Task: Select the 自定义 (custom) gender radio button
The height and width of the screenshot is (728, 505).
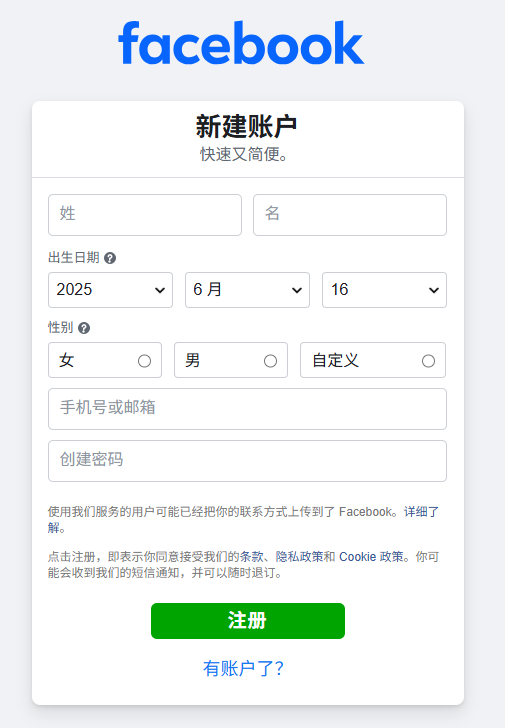Action: click(x=428, y=361)
